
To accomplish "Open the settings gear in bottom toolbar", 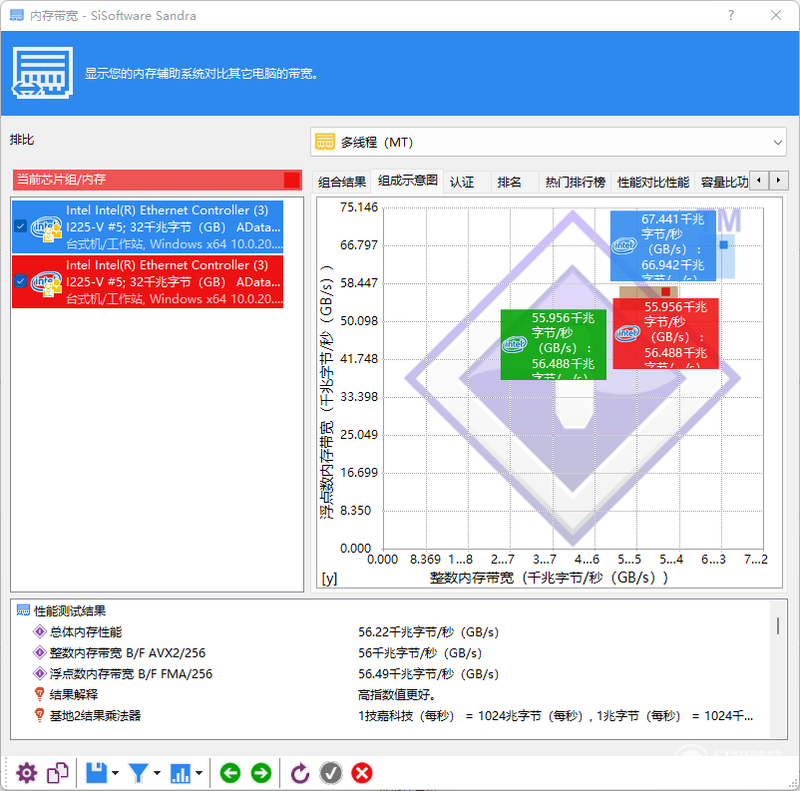I will coord(27,773).
